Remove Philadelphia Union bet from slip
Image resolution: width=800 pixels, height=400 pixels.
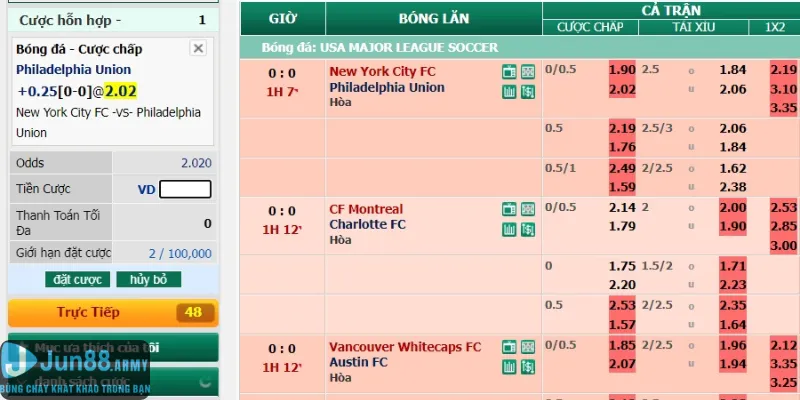[197, 48]
